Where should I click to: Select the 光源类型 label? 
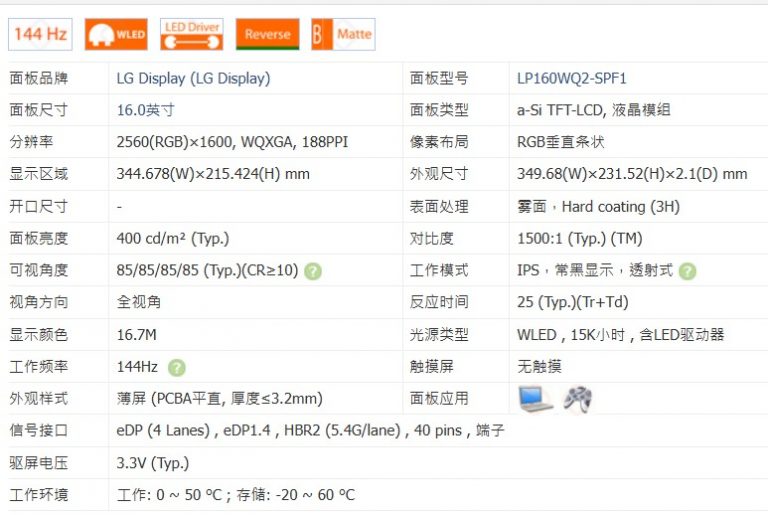[x=439, y=335]
